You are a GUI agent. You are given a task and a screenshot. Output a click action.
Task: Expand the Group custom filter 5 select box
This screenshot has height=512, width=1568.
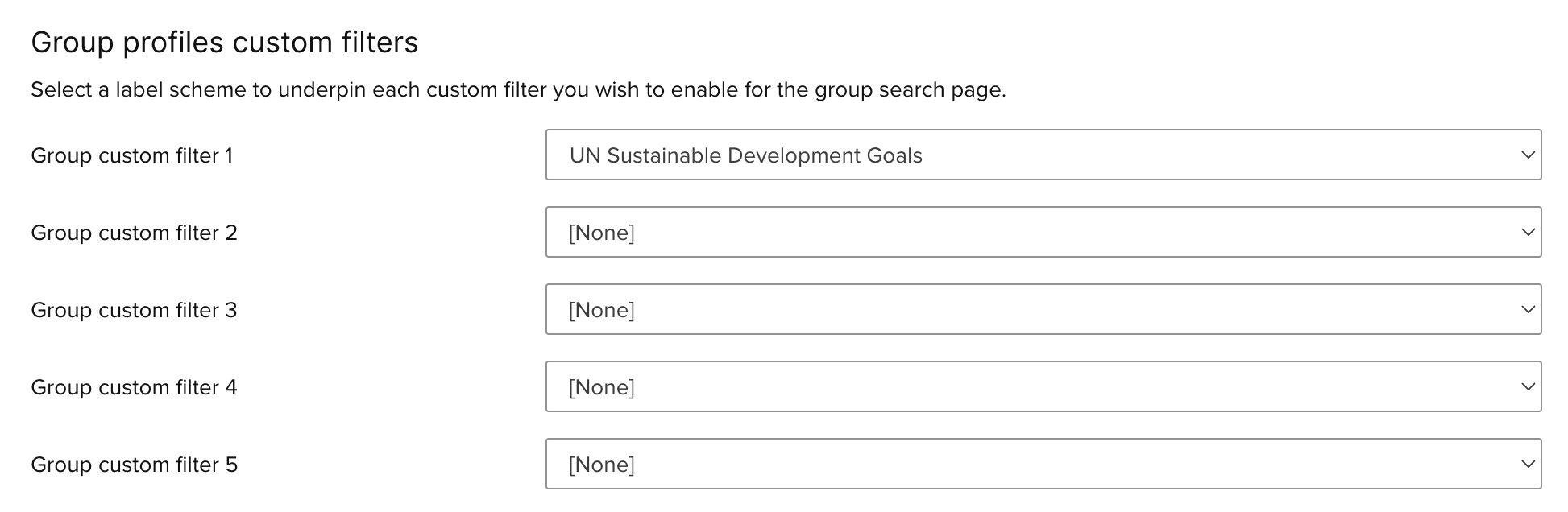click(1043, 464)
